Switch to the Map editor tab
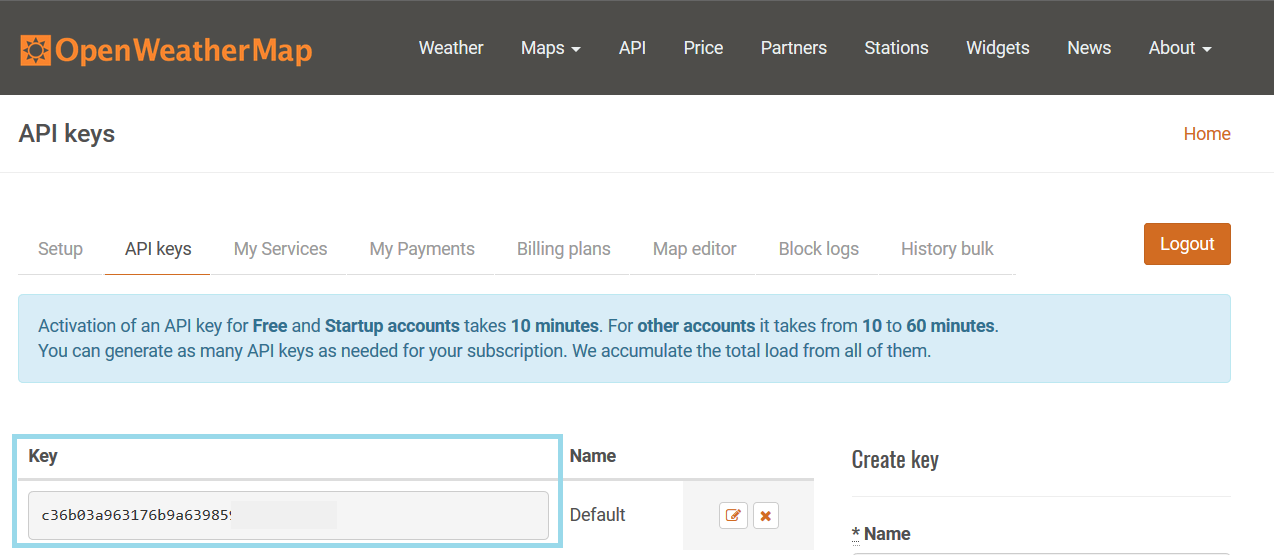Viewport: 1274px width, 555px height. (694, 249)
